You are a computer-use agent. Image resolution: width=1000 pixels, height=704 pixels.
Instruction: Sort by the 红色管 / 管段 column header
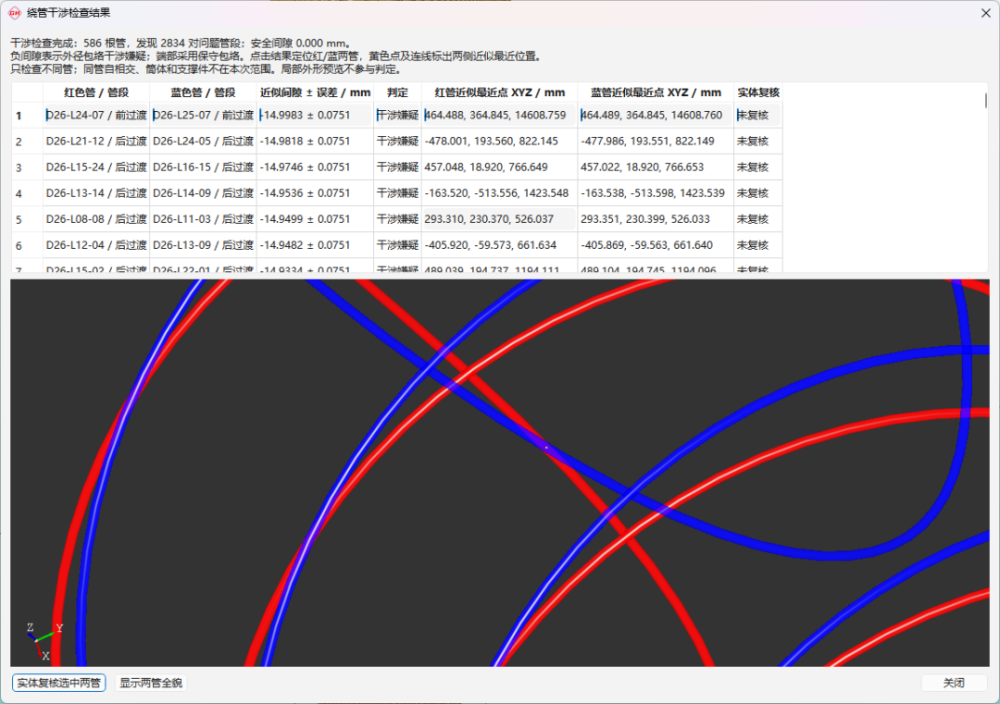tap(96, 92)
